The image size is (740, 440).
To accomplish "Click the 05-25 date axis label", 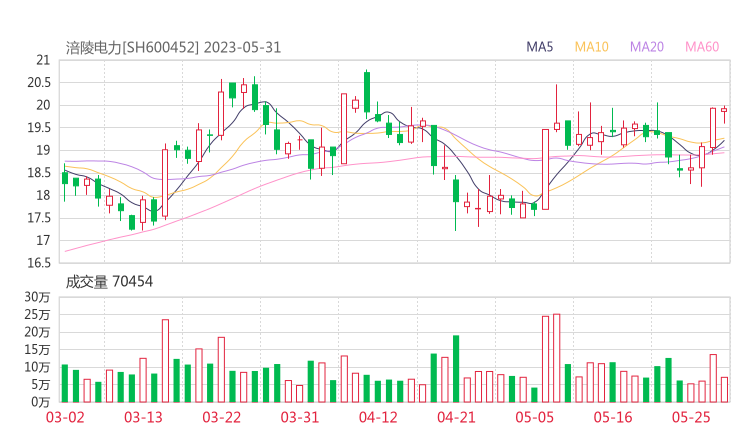I will [691, 417].
